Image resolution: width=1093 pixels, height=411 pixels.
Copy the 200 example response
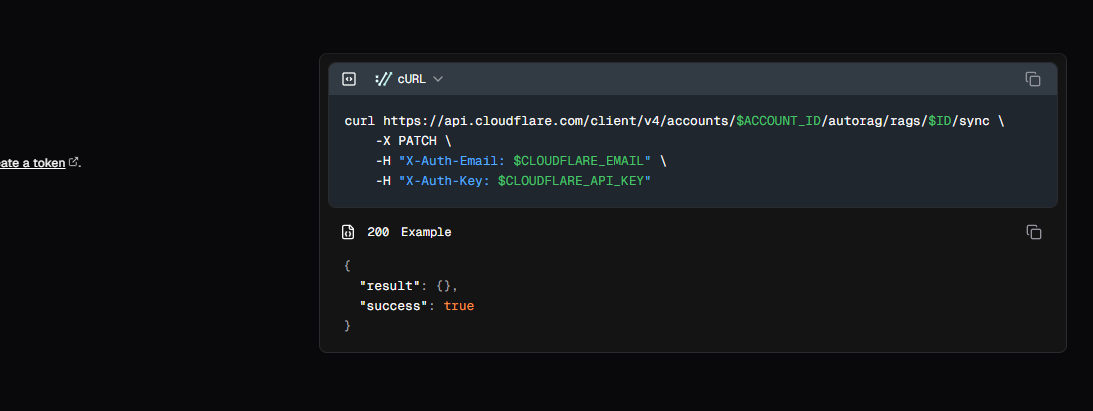tap(1034, 232)
